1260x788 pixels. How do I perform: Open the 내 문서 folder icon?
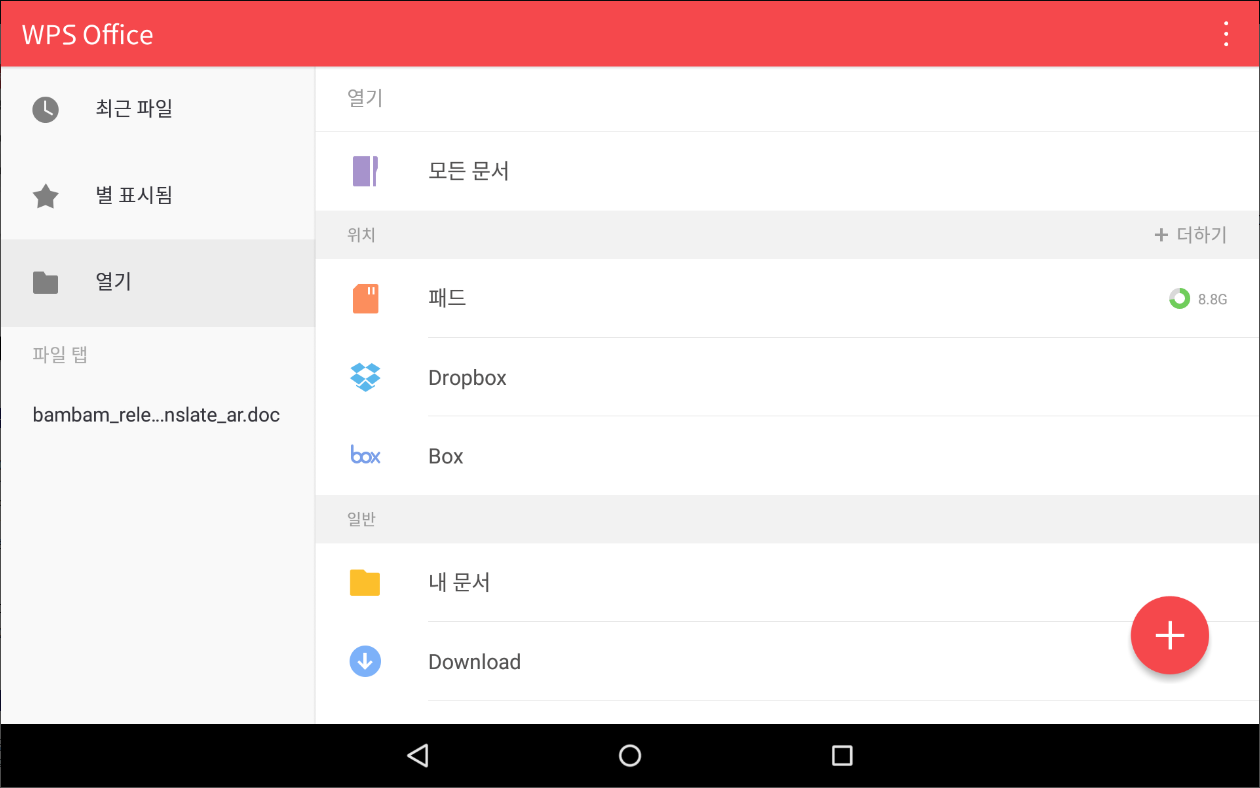tap(365, 582)
